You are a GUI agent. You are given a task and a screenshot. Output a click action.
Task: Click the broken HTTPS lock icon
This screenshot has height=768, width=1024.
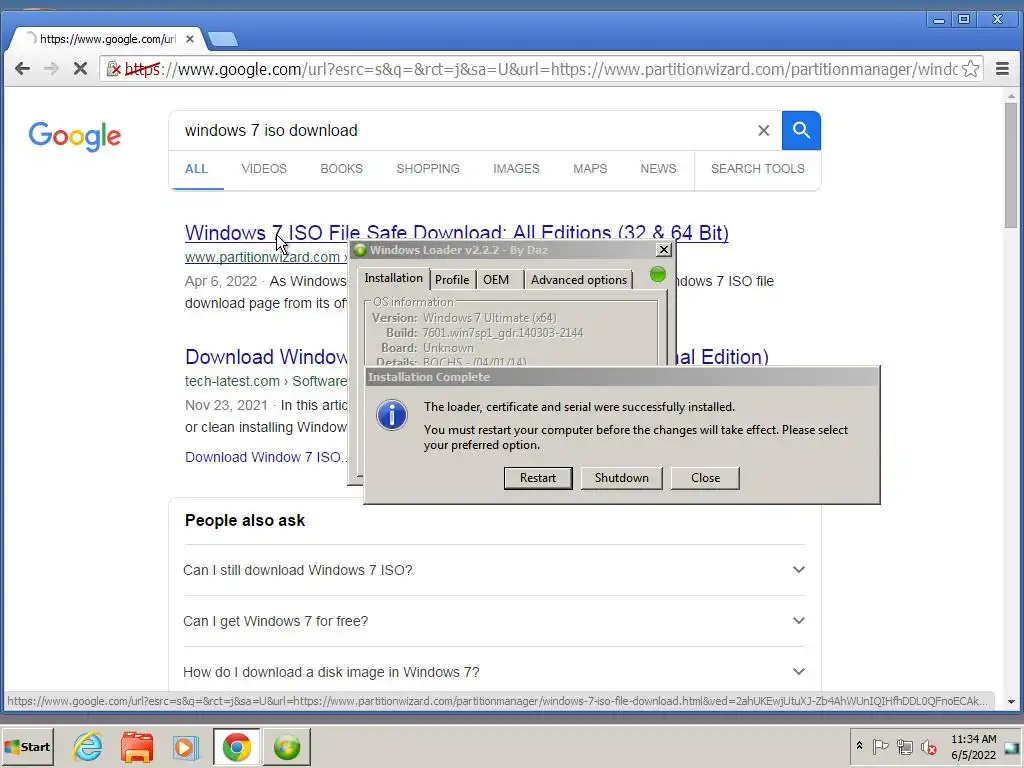pyautogui.click(x=114, y=69)
